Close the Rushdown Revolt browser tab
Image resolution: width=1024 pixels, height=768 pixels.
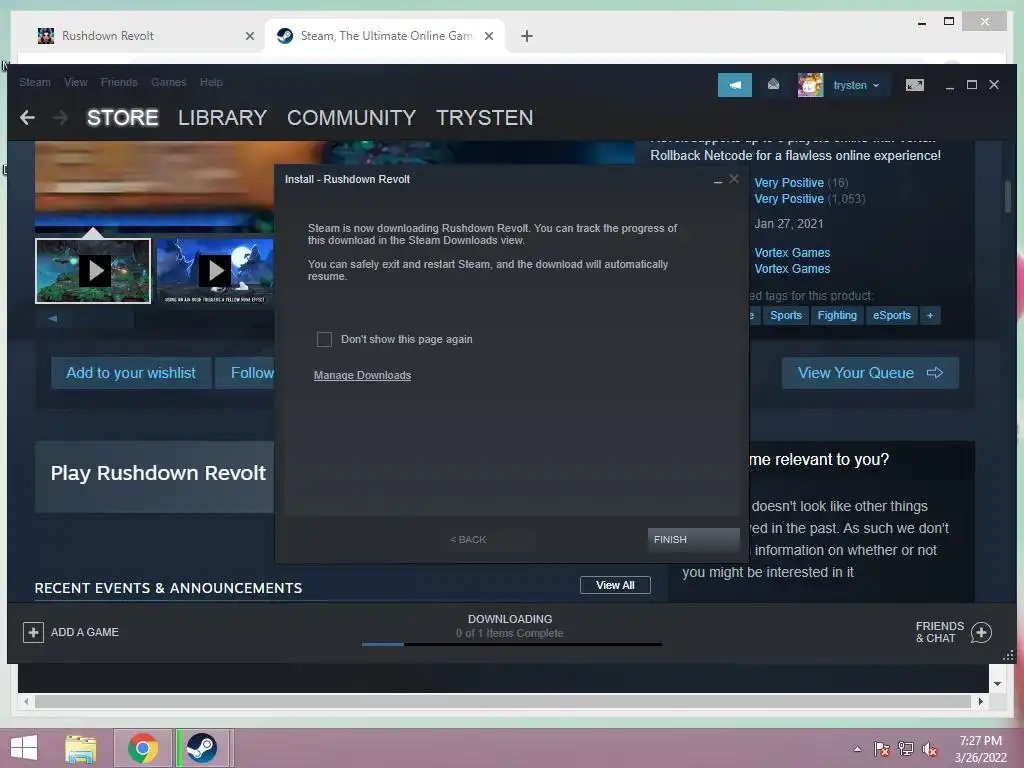[x=249, y=36]
